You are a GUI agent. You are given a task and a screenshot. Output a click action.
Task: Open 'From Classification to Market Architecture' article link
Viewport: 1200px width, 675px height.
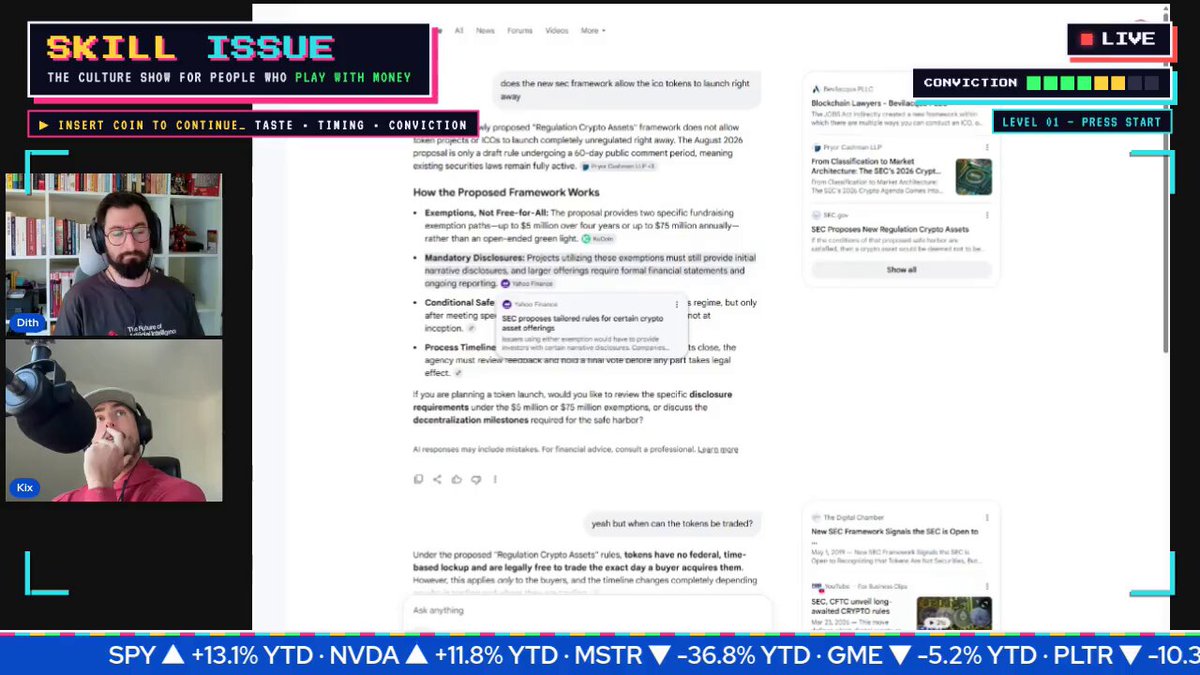[x=877, y=165]
